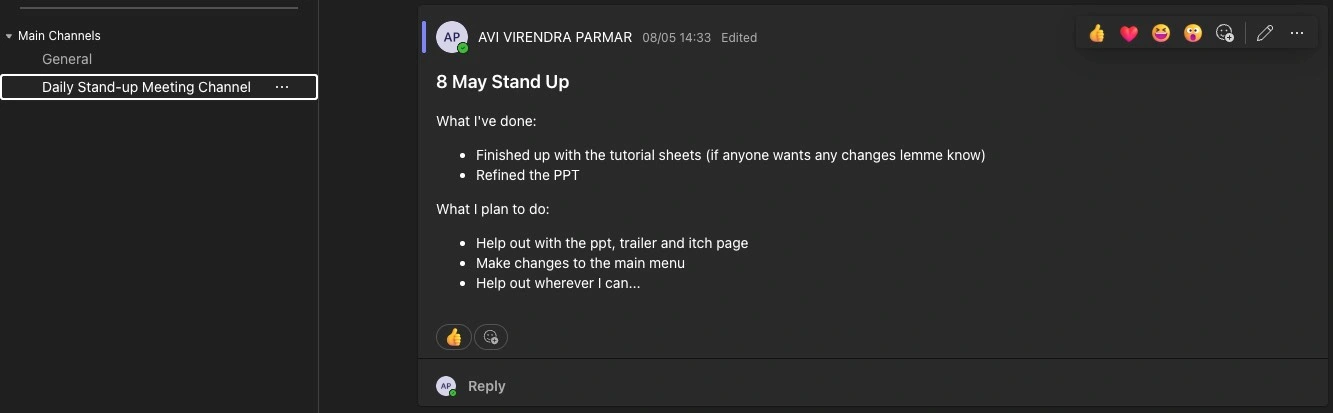
Task: React with the surprised face emoji
Action: (1193, 34)
